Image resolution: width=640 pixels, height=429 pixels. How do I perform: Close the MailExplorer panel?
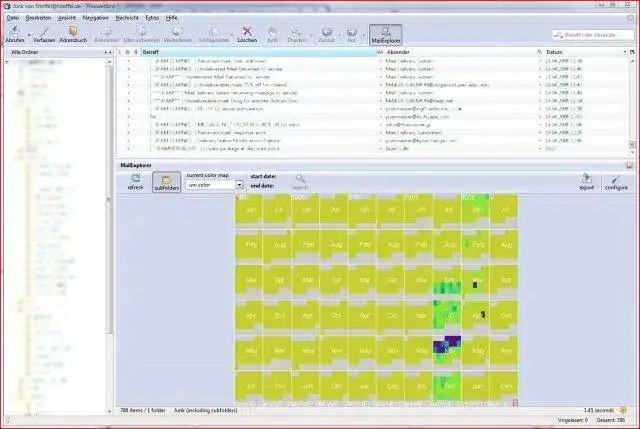[629, 165]
